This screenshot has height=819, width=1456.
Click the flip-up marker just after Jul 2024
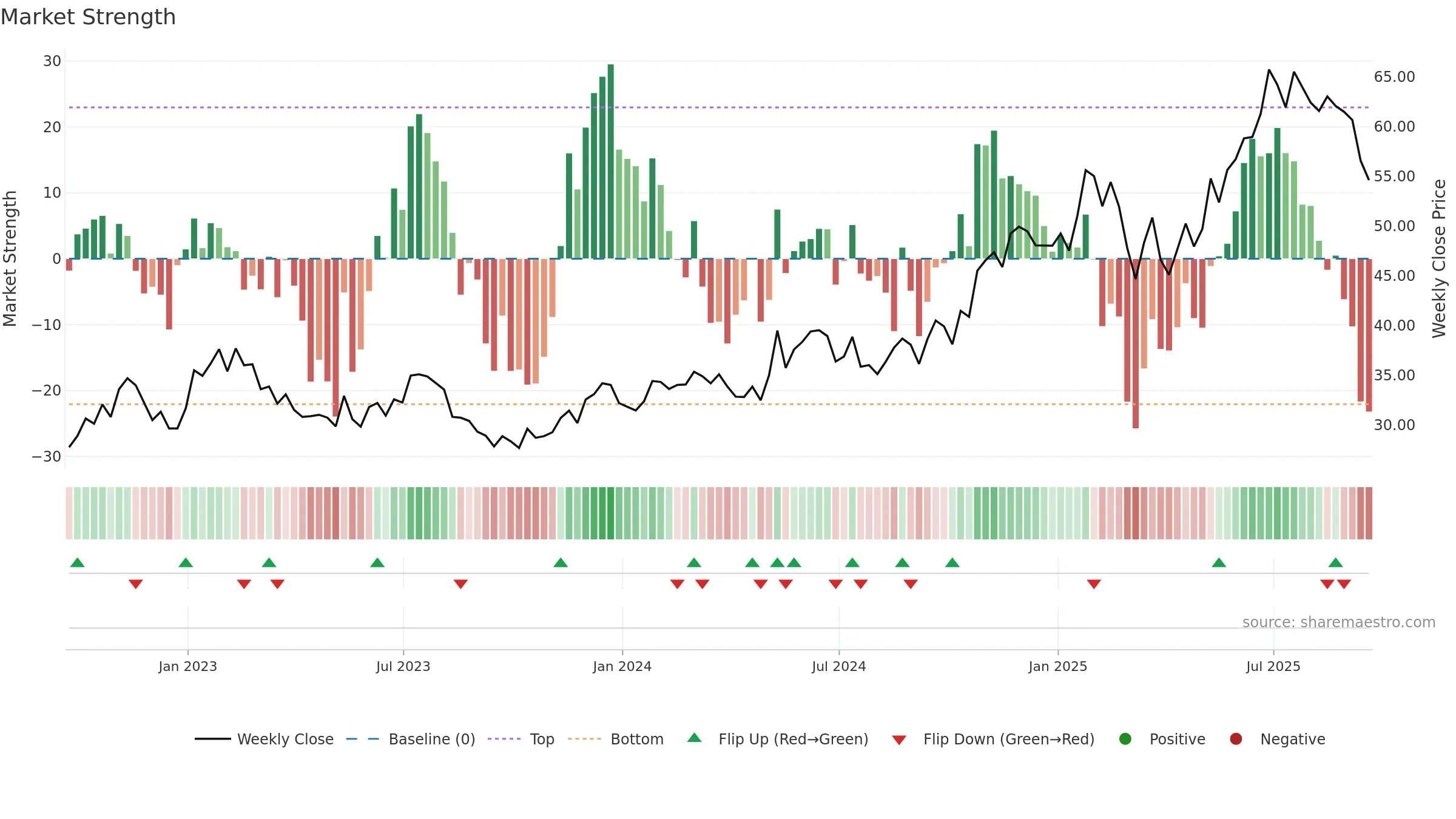coord(852,562)
